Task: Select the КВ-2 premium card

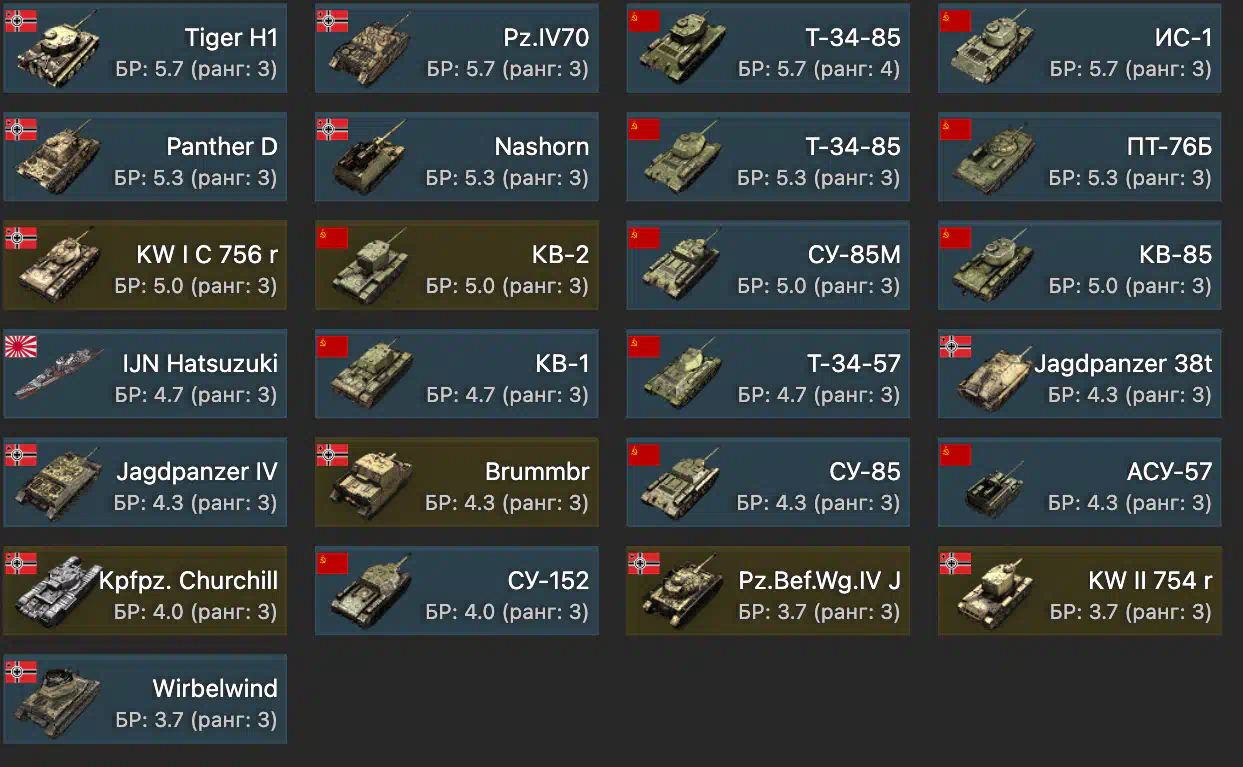Action: click(x=457, y=265)
